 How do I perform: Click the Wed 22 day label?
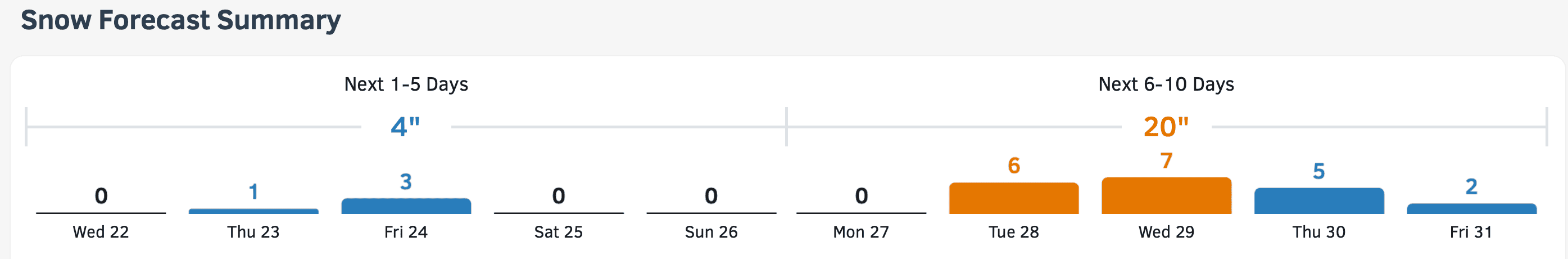[x=101, y=232]
